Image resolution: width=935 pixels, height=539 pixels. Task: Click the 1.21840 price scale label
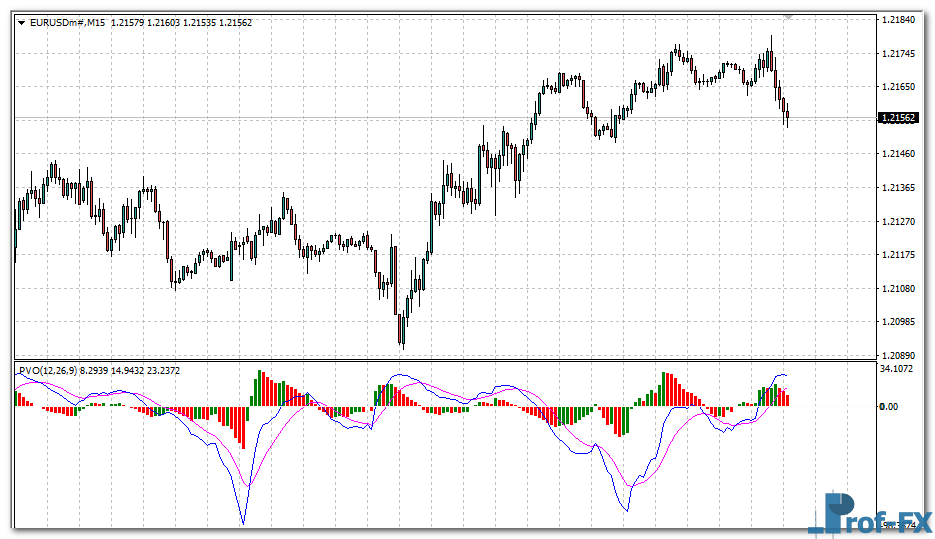(x=900, y=20)
